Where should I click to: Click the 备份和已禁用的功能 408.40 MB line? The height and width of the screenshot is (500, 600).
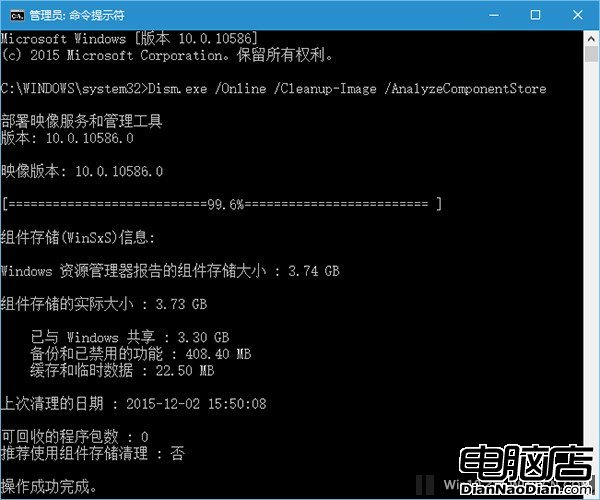tap(141, 354)
